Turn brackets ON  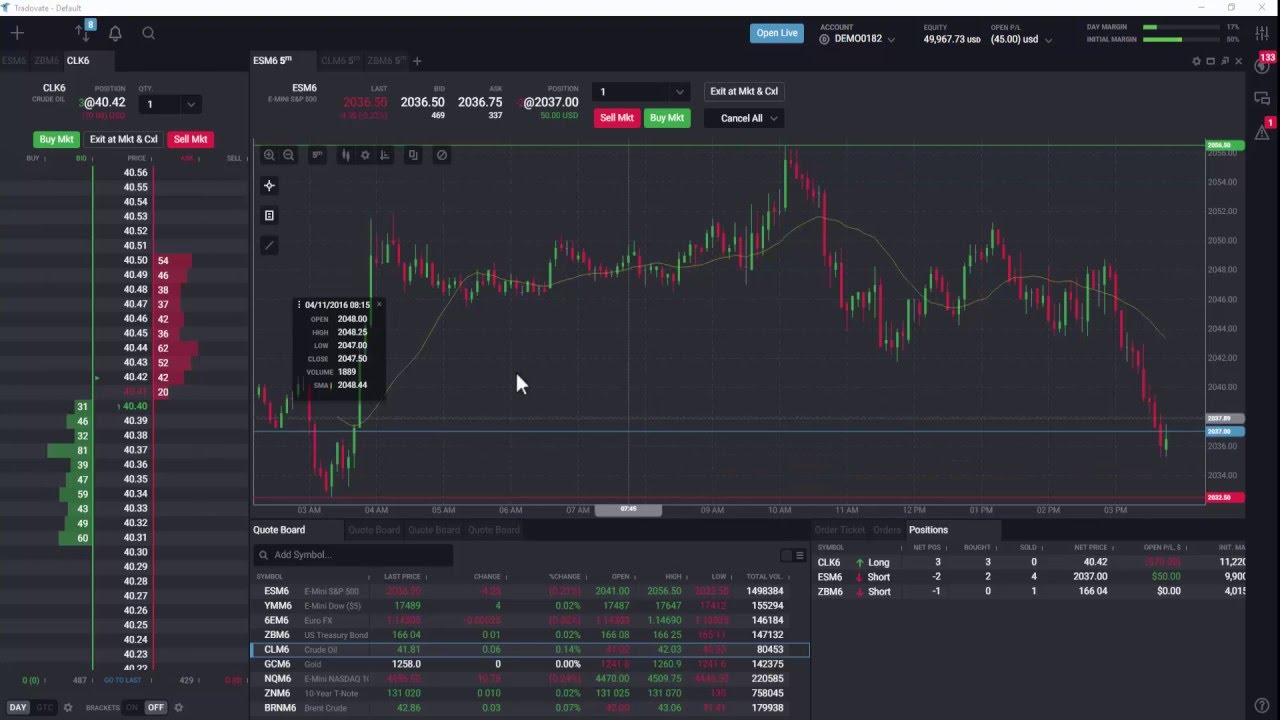[131, 707]
